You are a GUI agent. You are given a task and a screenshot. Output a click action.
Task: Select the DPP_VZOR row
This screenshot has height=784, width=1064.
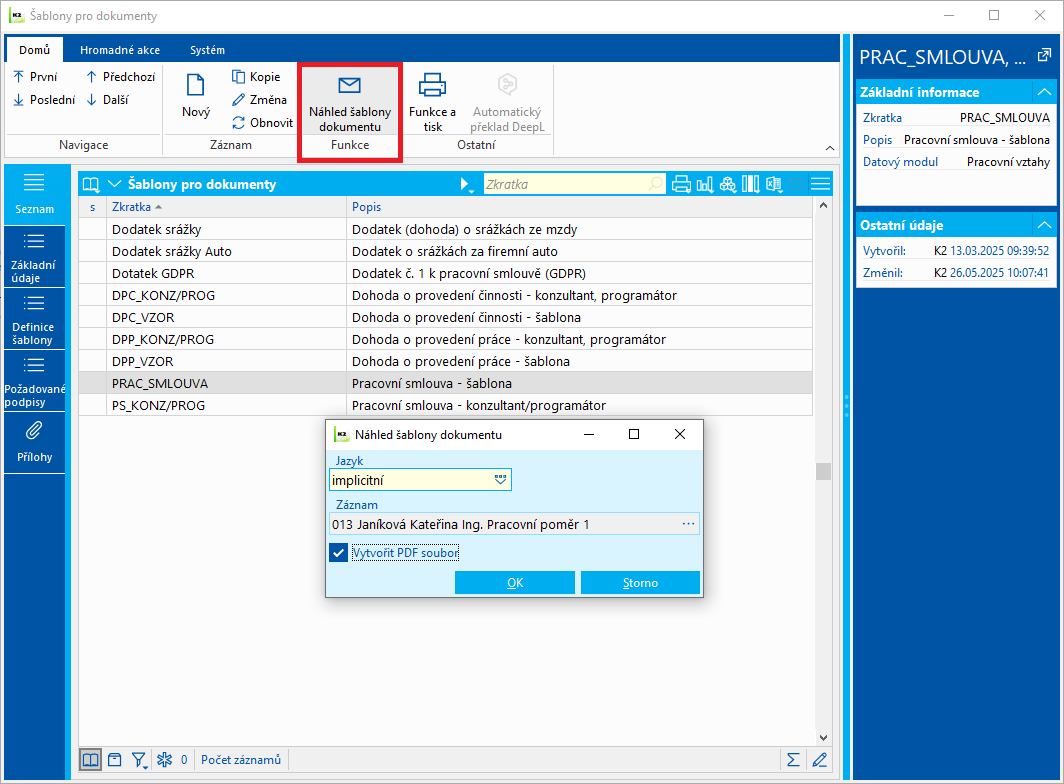445,361
